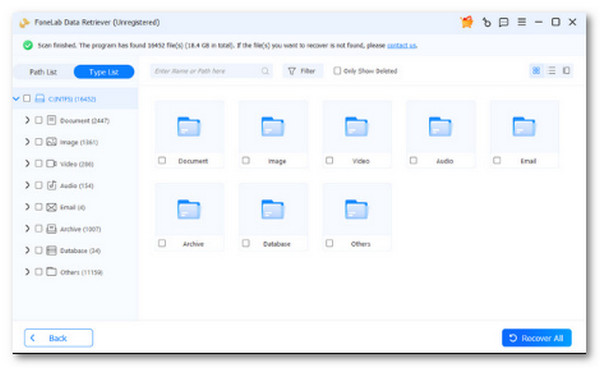The height and width of the screenshot is (368, 600).
Task: Switch to content detail view
Action: coord(566,70)
